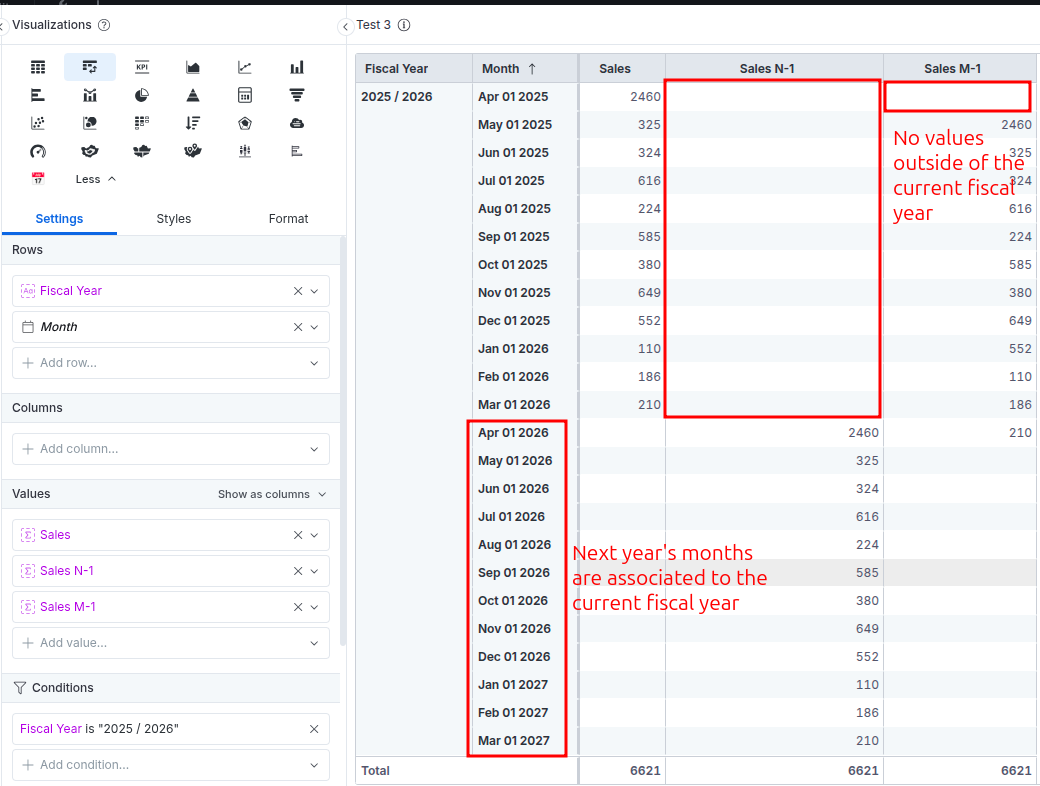The image size is (1040, 786).
Task: Select the combo bar-line chart icon
Action: [90, 96]
